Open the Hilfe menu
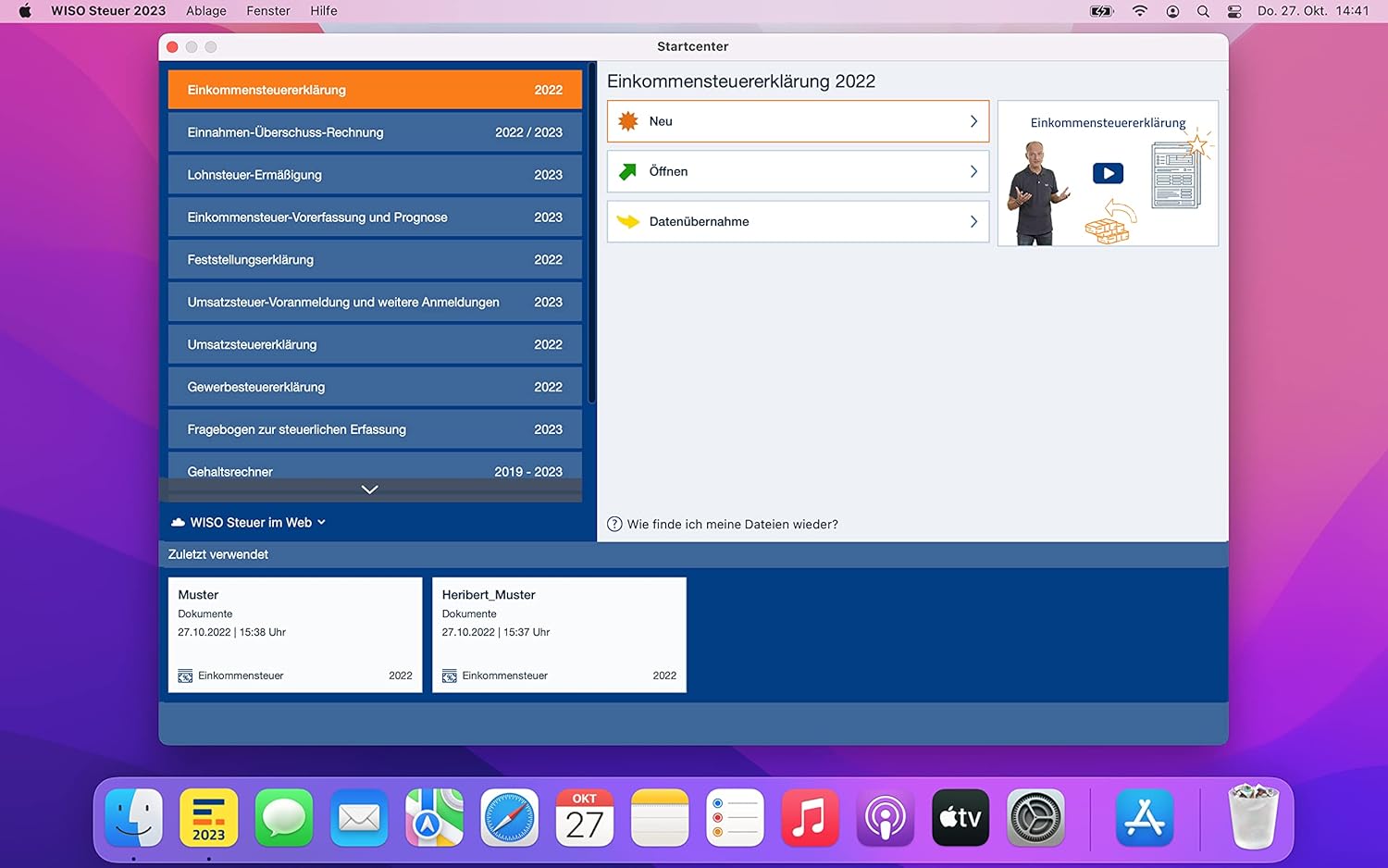The width and height of the screenshot is (1388, 868). (324, 11)
